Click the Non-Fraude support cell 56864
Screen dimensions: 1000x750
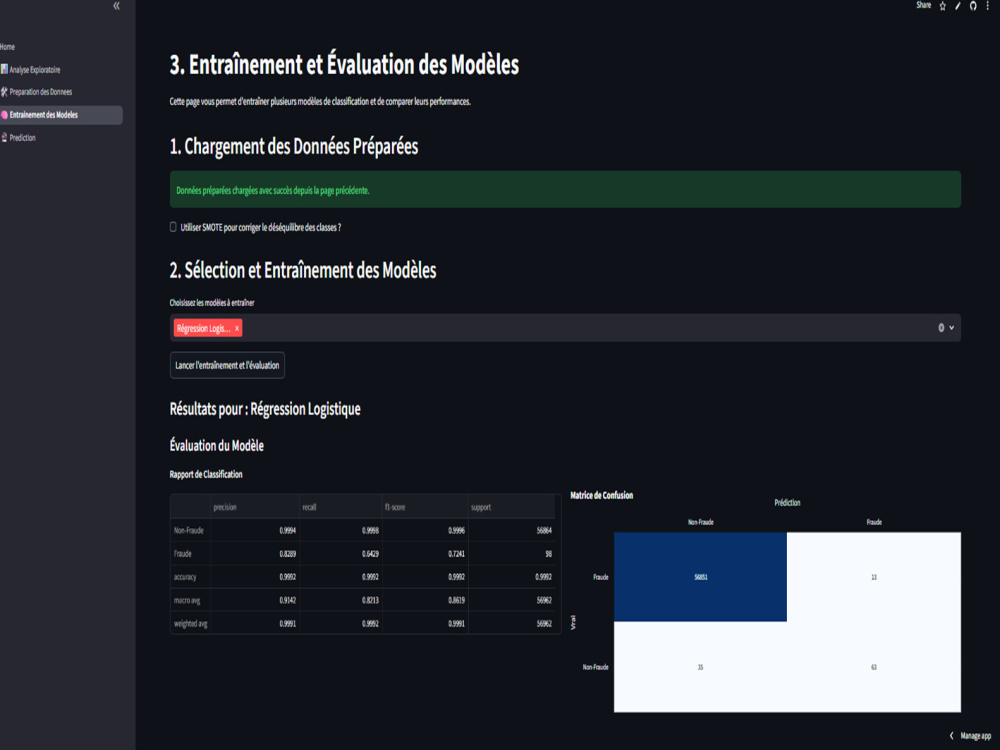512,531
